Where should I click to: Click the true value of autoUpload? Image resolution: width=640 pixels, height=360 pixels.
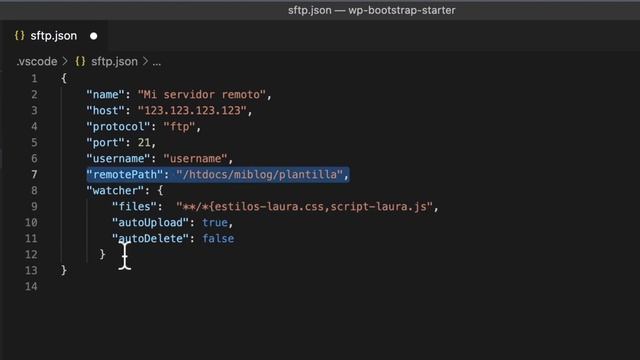(x=215, y=223)
